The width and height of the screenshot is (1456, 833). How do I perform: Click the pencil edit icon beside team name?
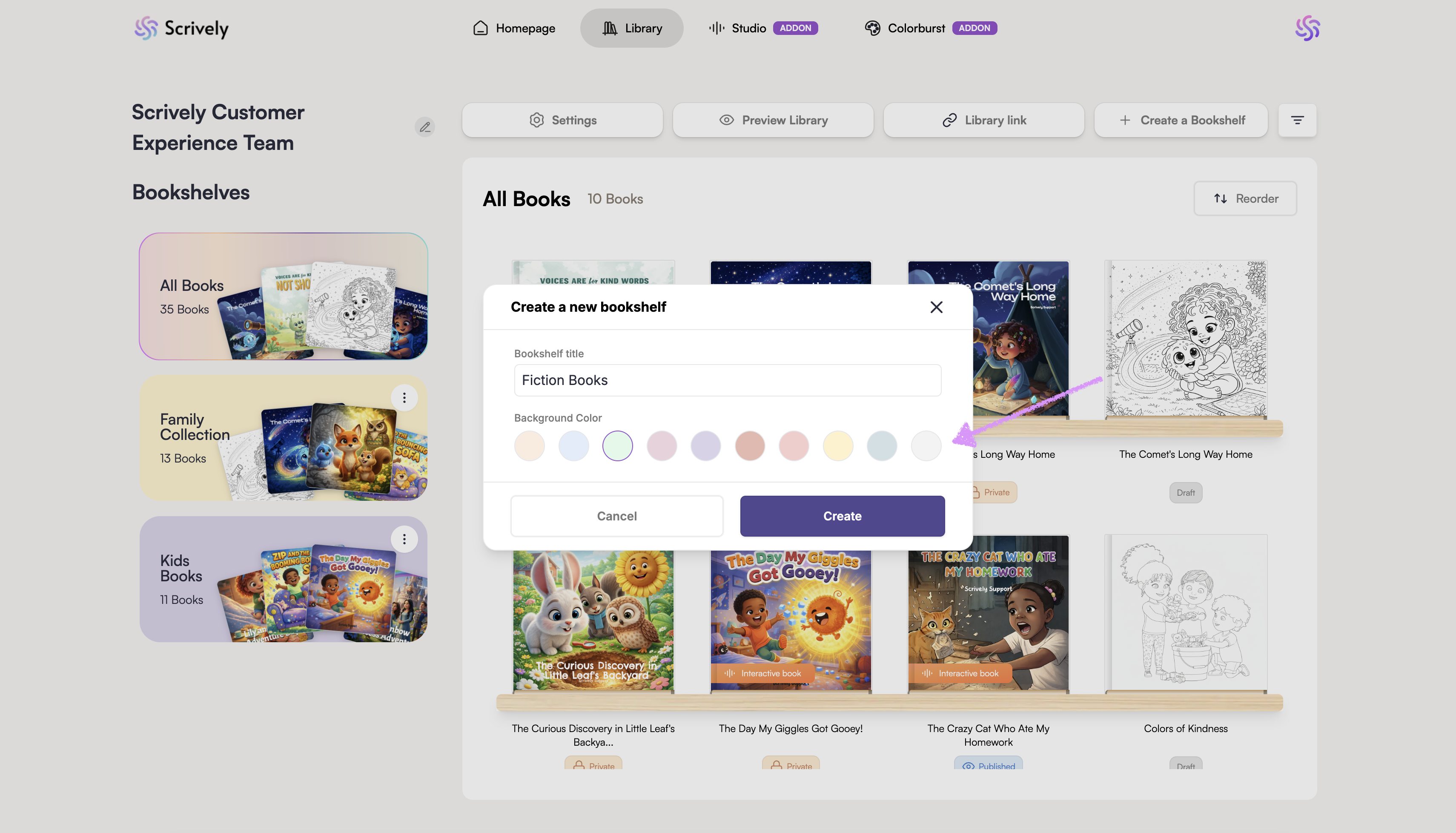tap(424, 127)
